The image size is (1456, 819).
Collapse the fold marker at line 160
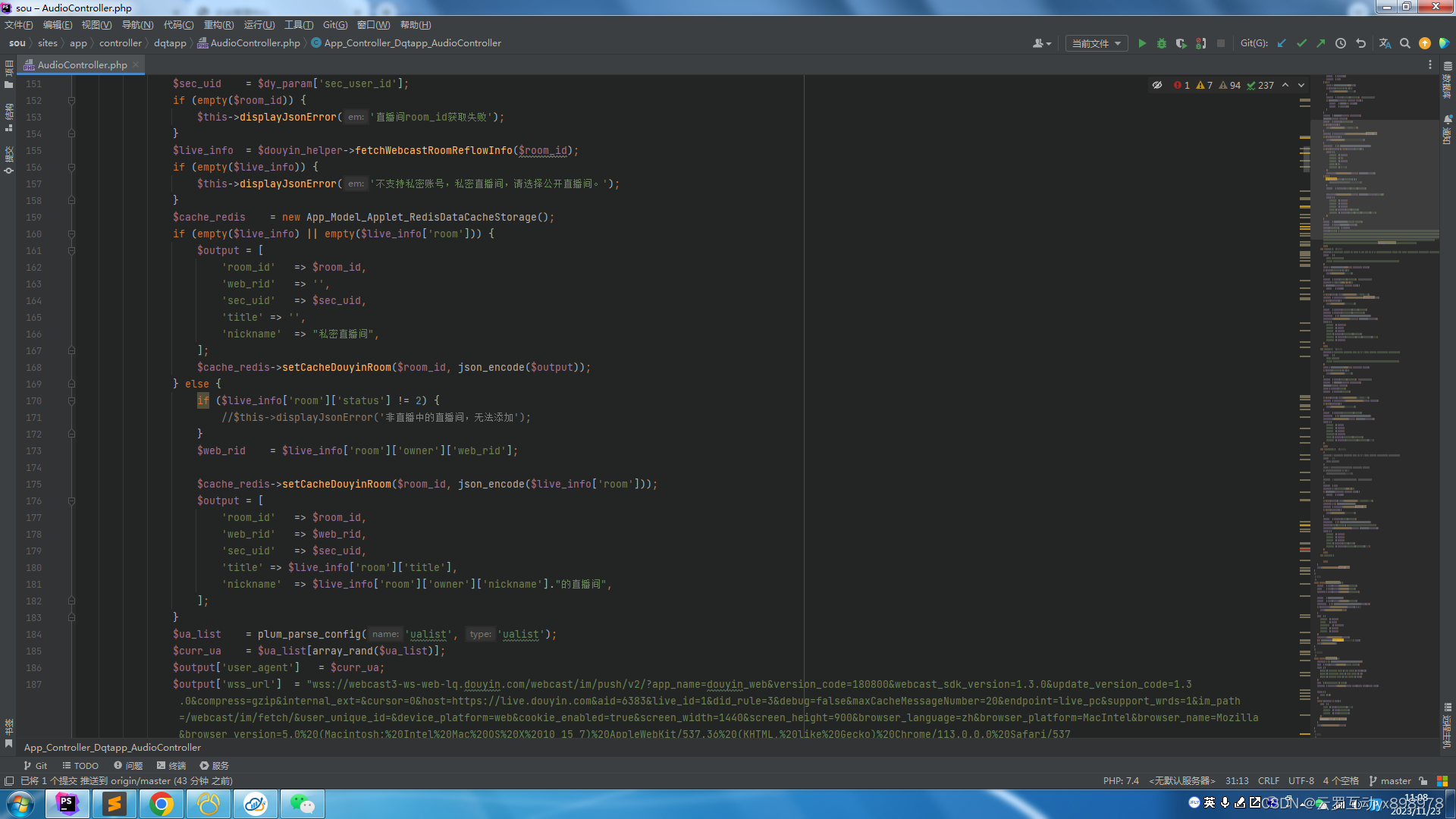[x=71, y=234]
